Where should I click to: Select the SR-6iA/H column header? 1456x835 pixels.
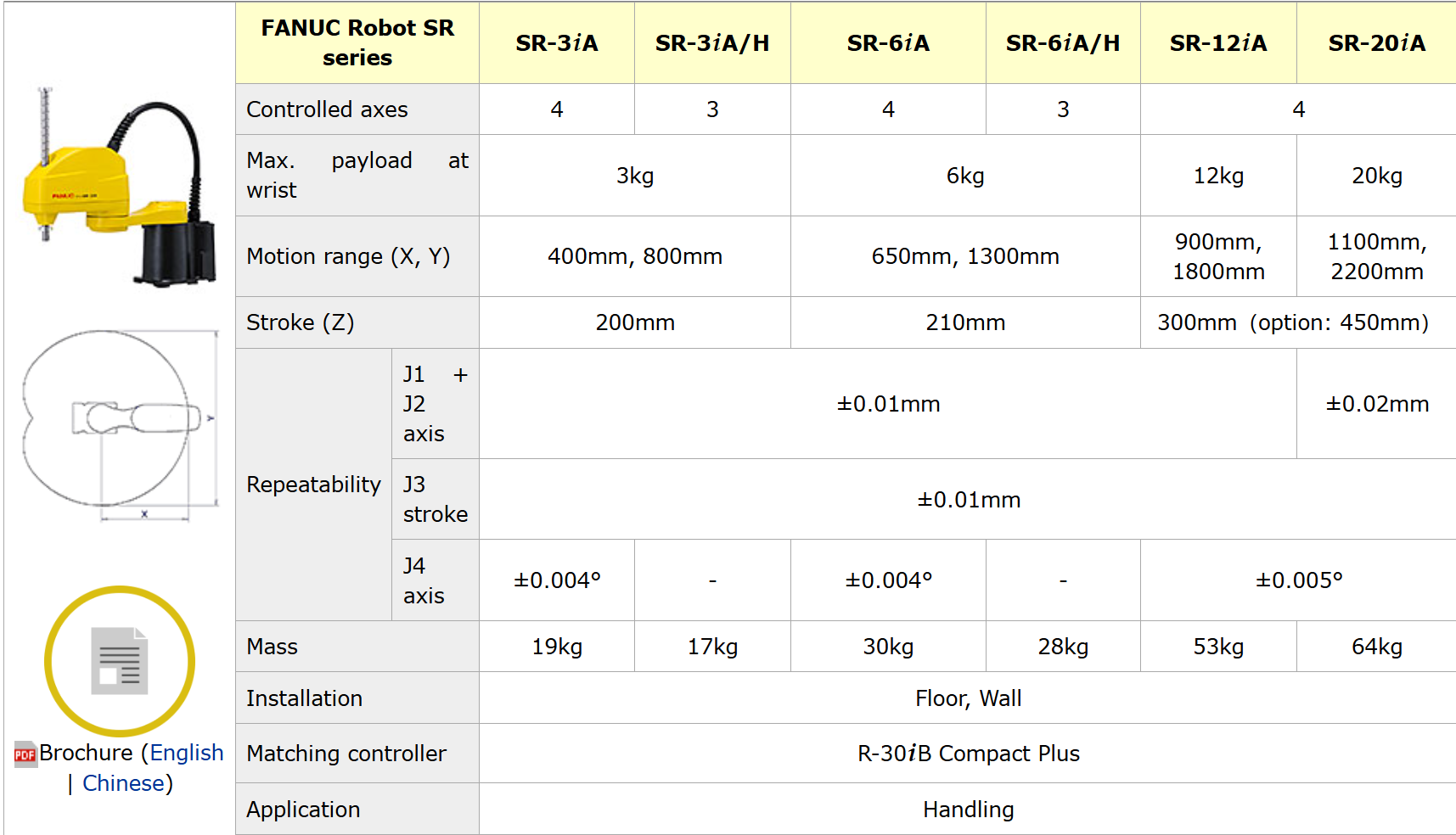coord(1063,42)
